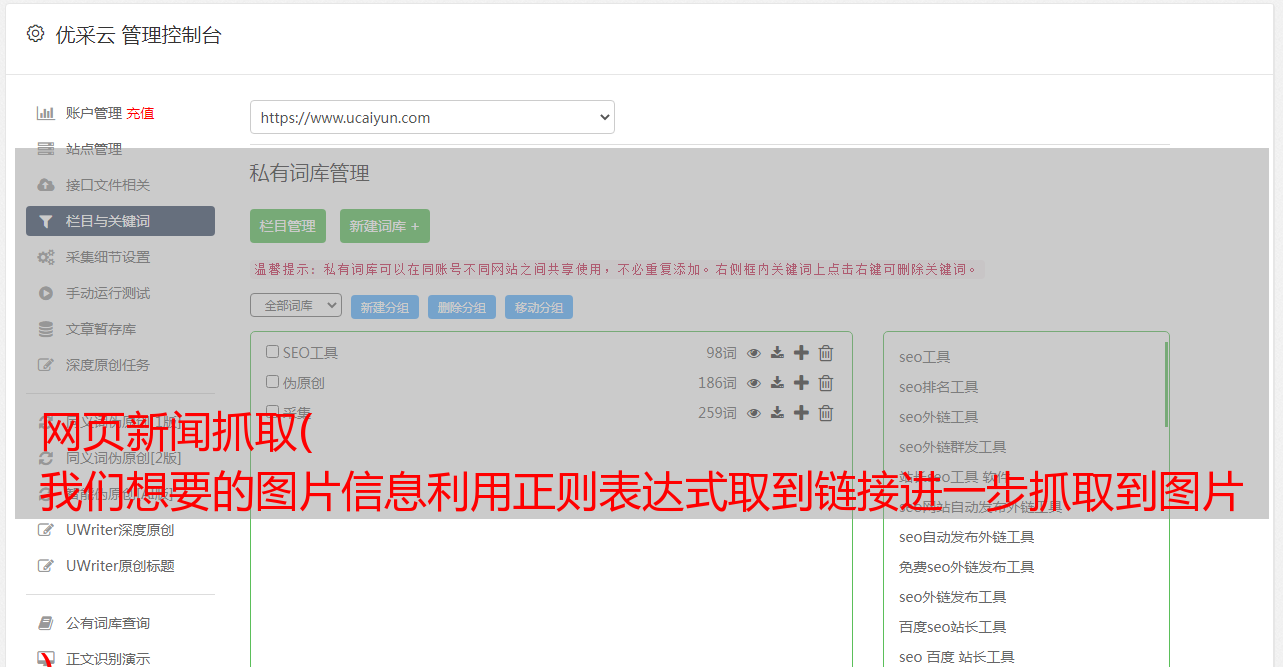Open 接口文件相关 via its cloud icon
This screenshot has height=667, width=1283.
pos(45,185)
